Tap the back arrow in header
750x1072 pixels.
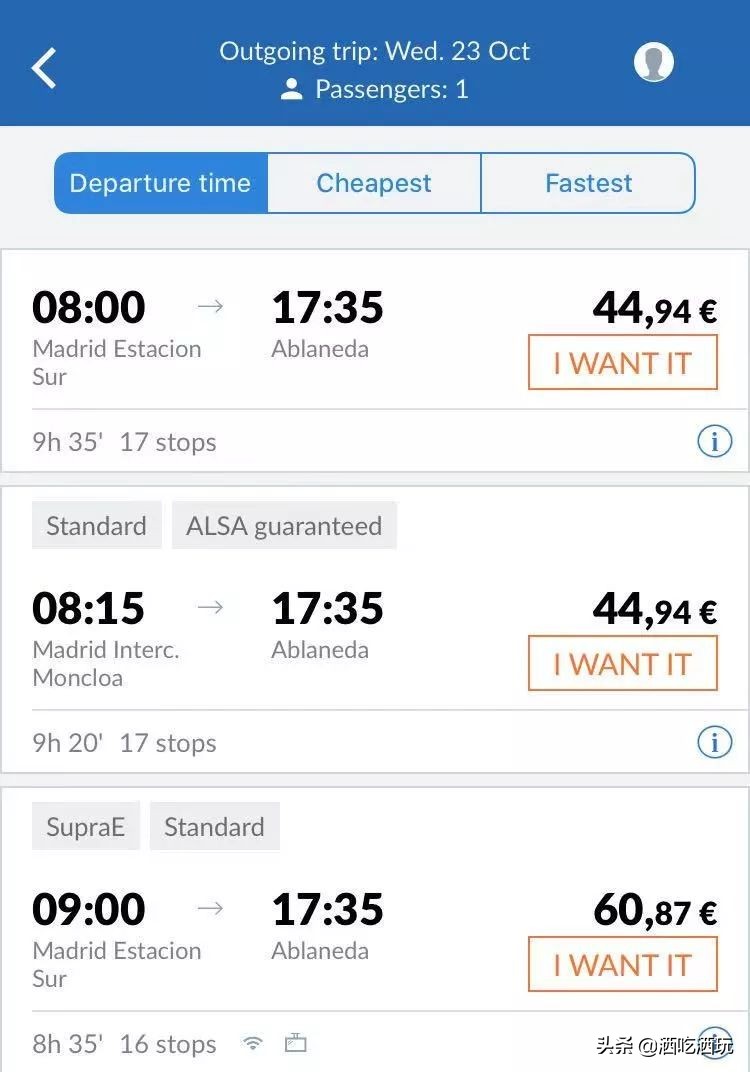(44, 68)
